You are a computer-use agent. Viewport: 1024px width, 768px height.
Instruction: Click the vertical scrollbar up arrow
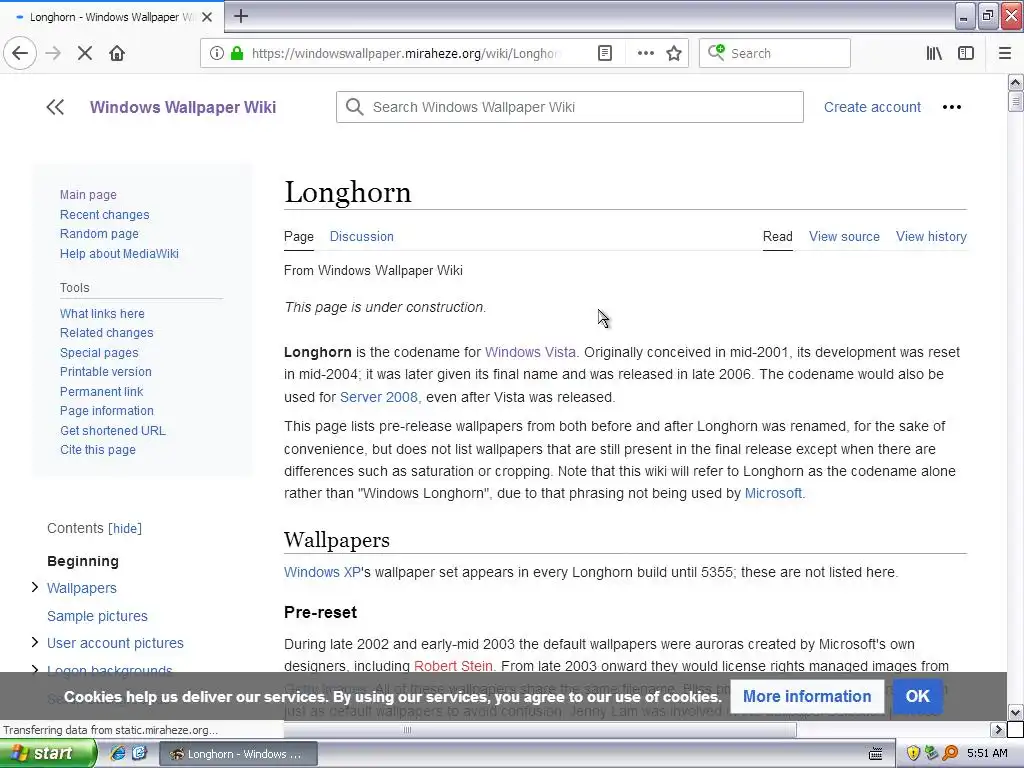pos(1015,82)
